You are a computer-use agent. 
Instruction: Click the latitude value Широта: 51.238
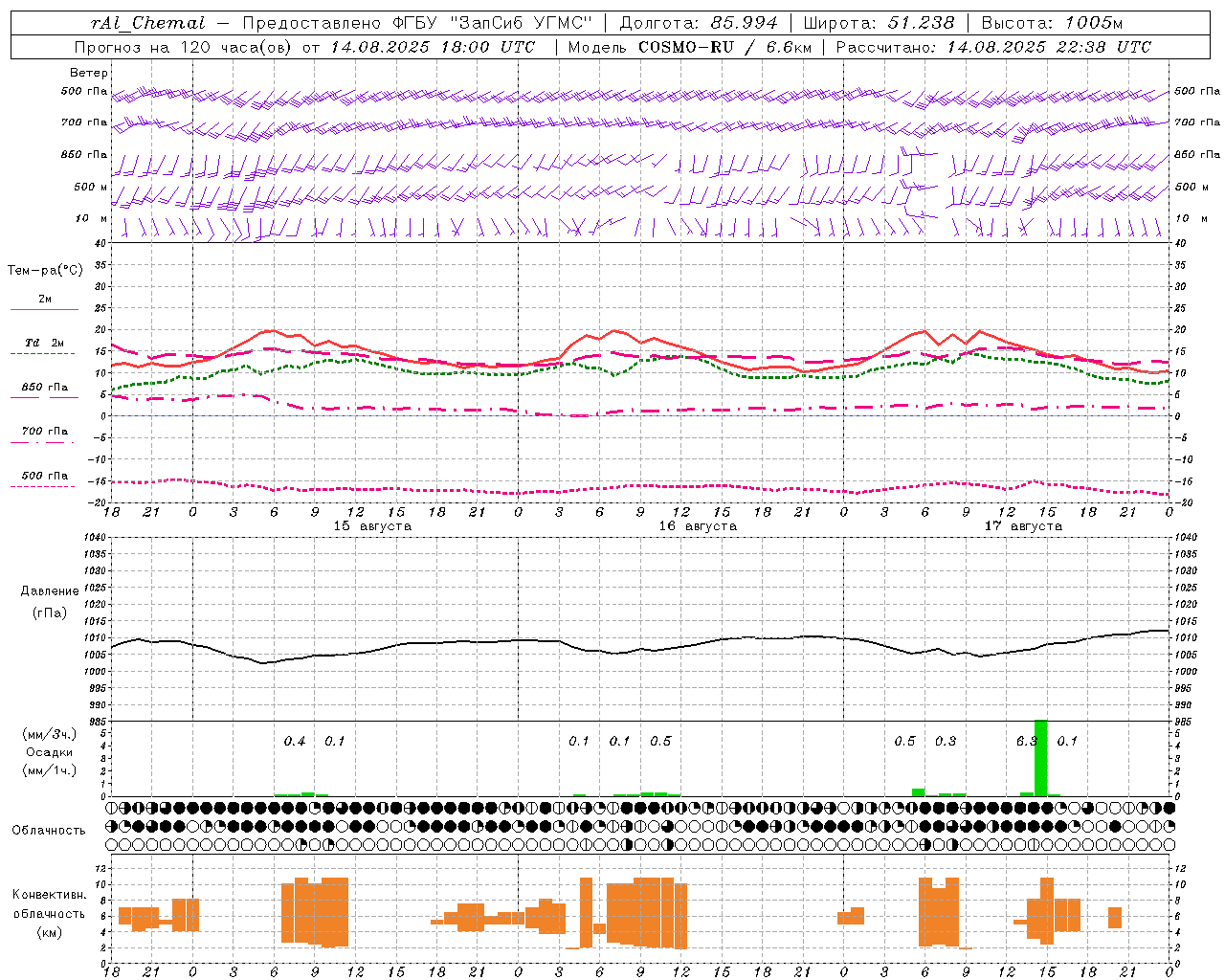(879, 23)
